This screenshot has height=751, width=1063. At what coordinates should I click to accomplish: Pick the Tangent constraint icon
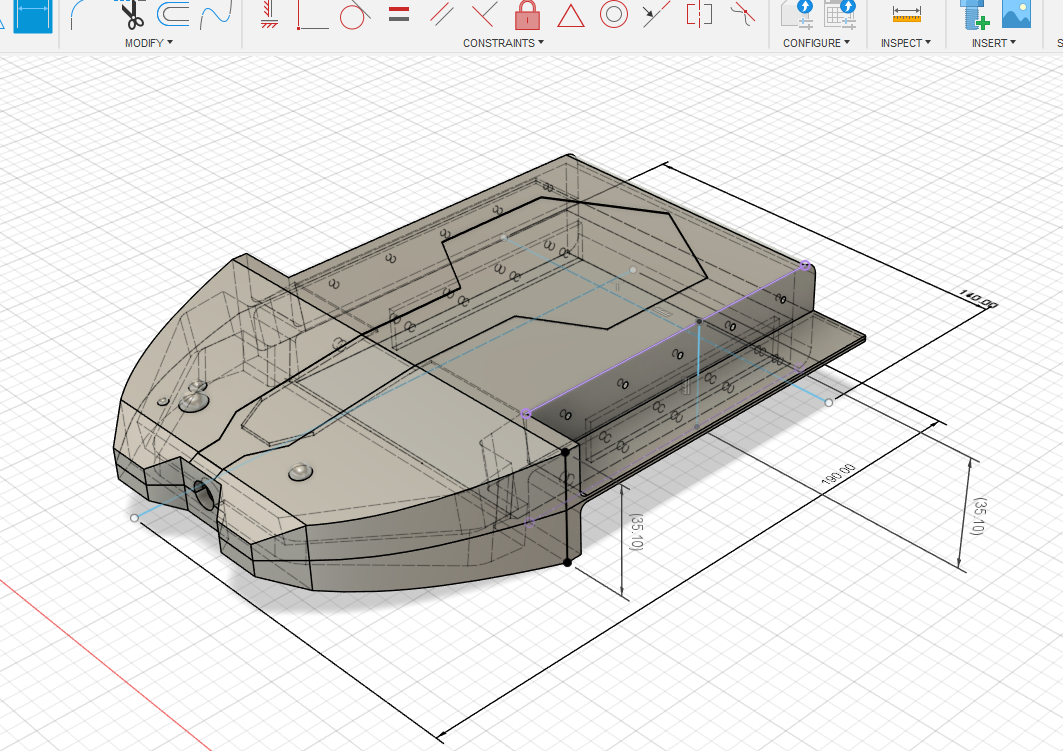pos(353,15)
